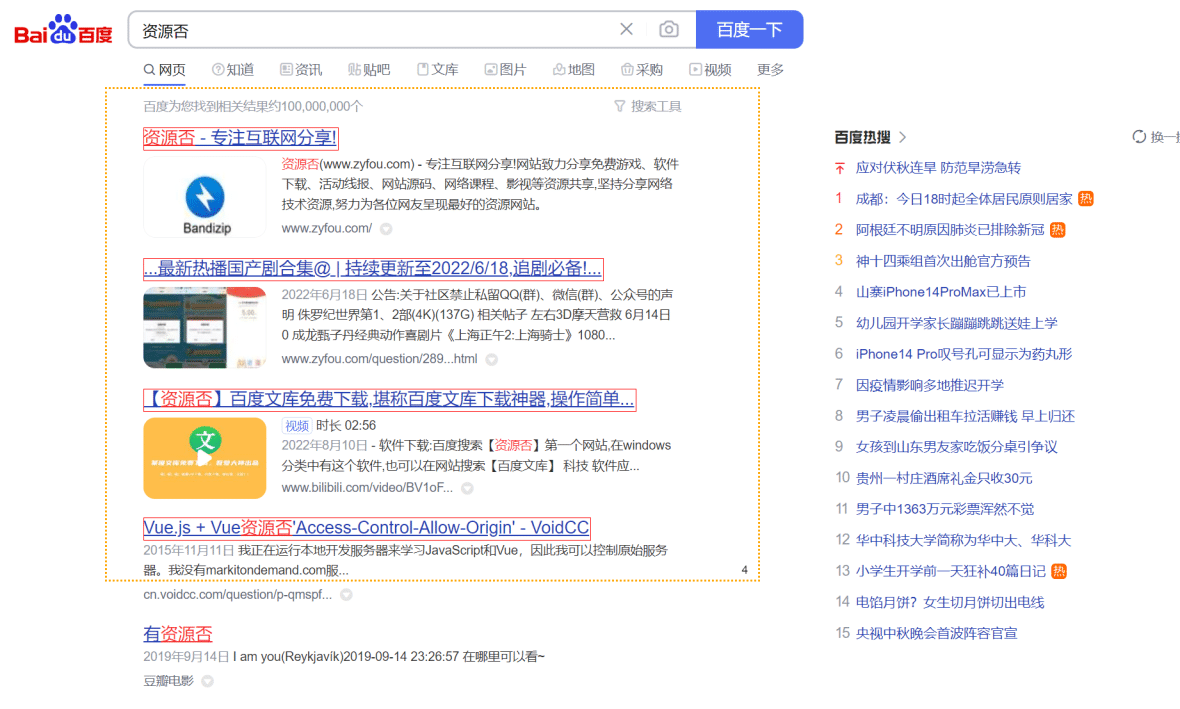Open hot topic 电馅月饼 女生切月饼切出电线
The width and height of the screenshot is (1180, 709).
coord(950,602)
